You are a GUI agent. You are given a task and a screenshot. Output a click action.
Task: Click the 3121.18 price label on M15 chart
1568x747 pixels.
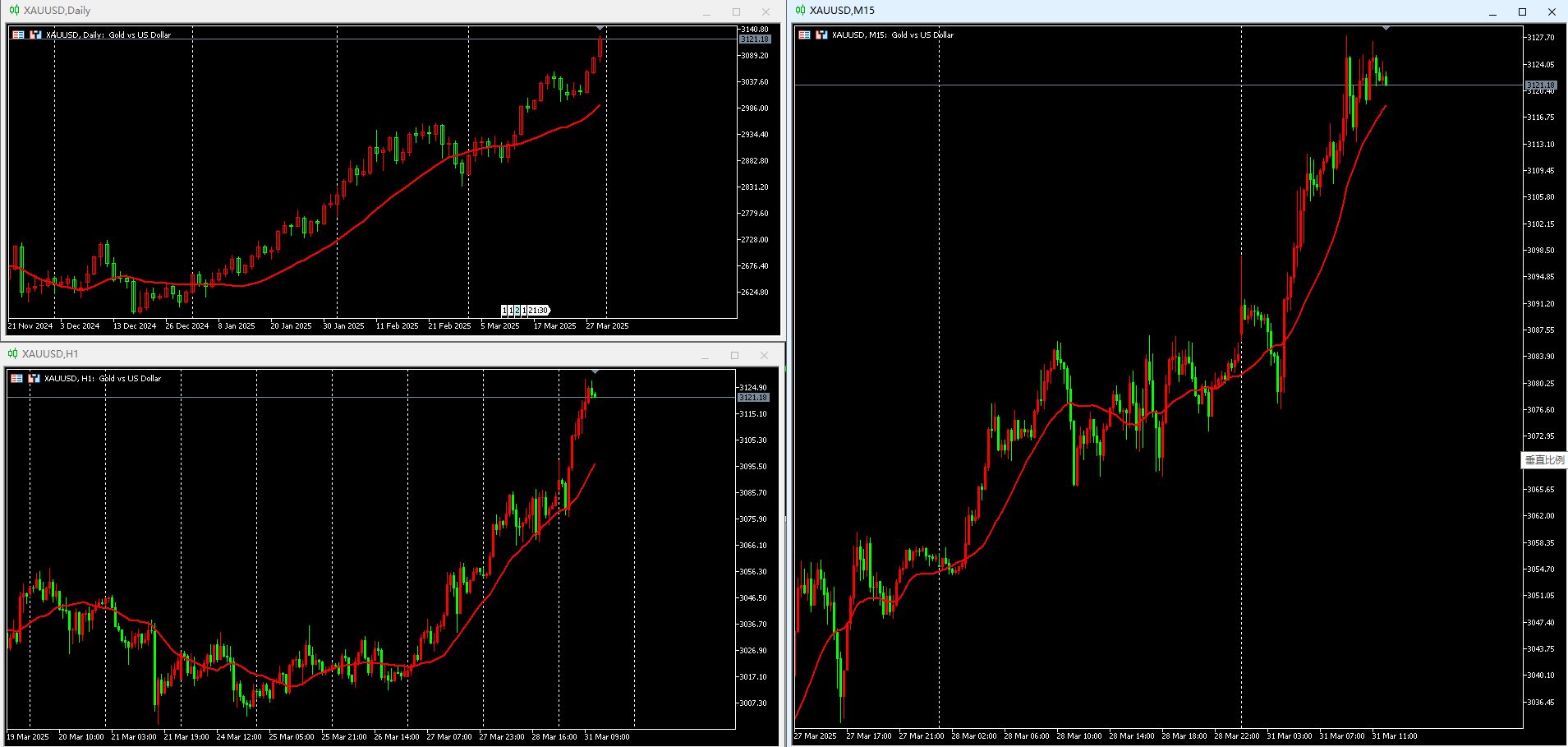[x=1541, y=85]
